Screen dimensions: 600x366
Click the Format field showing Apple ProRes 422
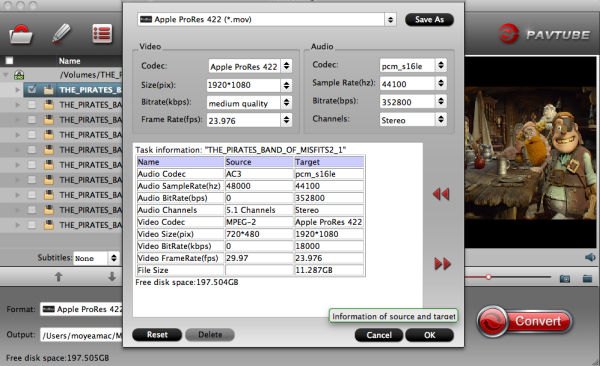pos(81,309)
